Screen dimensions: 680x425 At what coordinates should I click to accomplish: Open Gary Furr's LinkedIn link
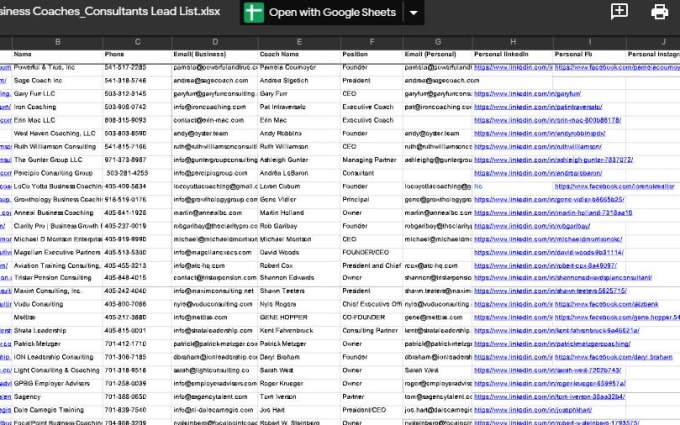527,94
